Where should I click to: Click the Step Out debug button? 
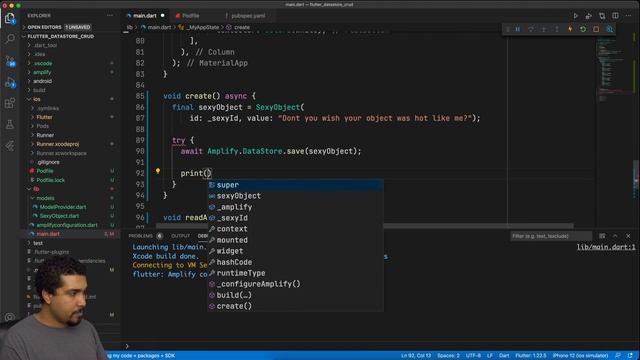tap(557, 29)
